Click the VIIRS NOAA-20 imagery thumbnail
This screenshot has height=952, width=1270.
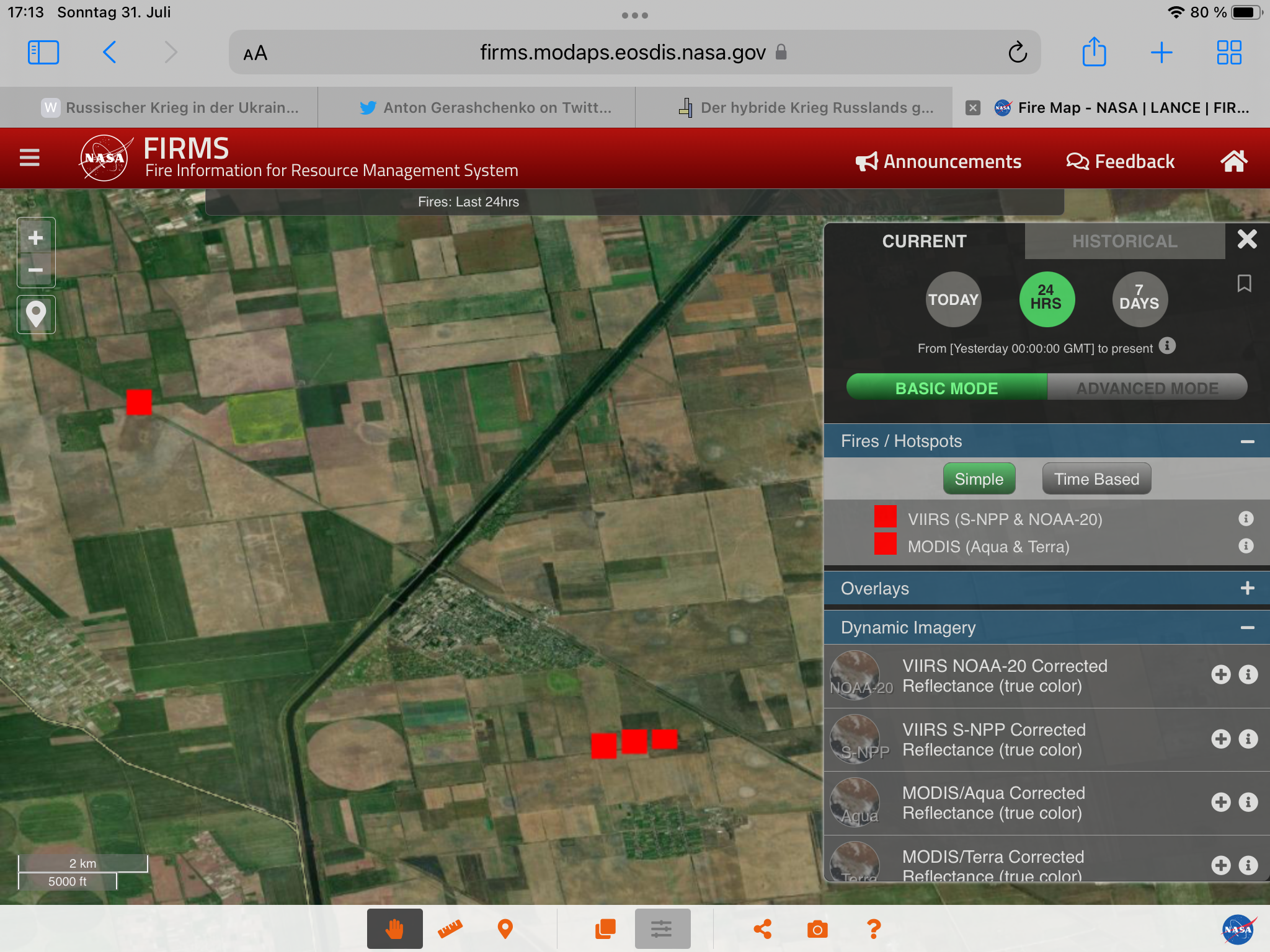point(855,675)
